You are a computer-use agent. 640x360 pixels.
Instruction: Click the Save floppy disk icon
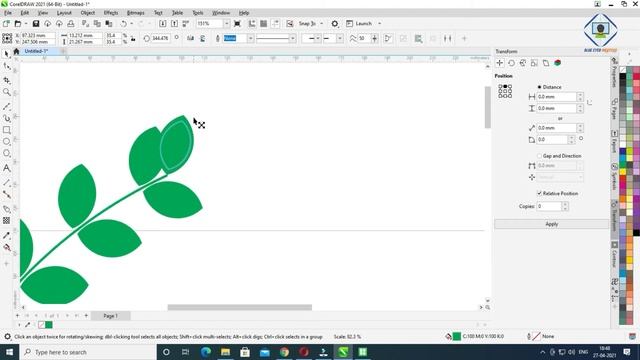tap(36, 24)
